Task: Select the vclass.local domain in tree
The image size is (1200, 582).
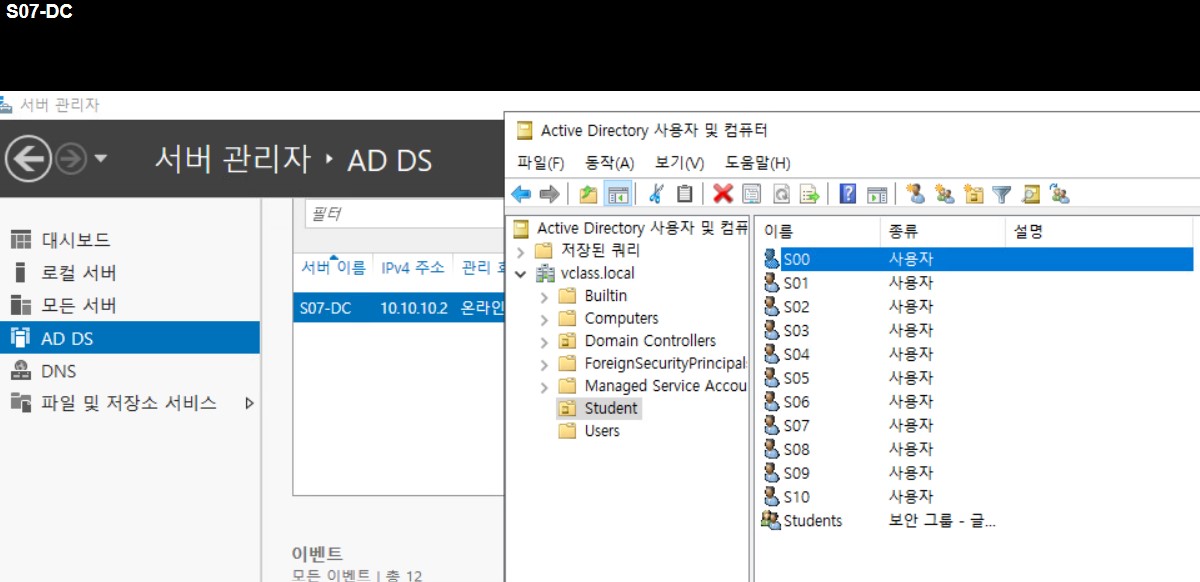Action: click(597, 273)
